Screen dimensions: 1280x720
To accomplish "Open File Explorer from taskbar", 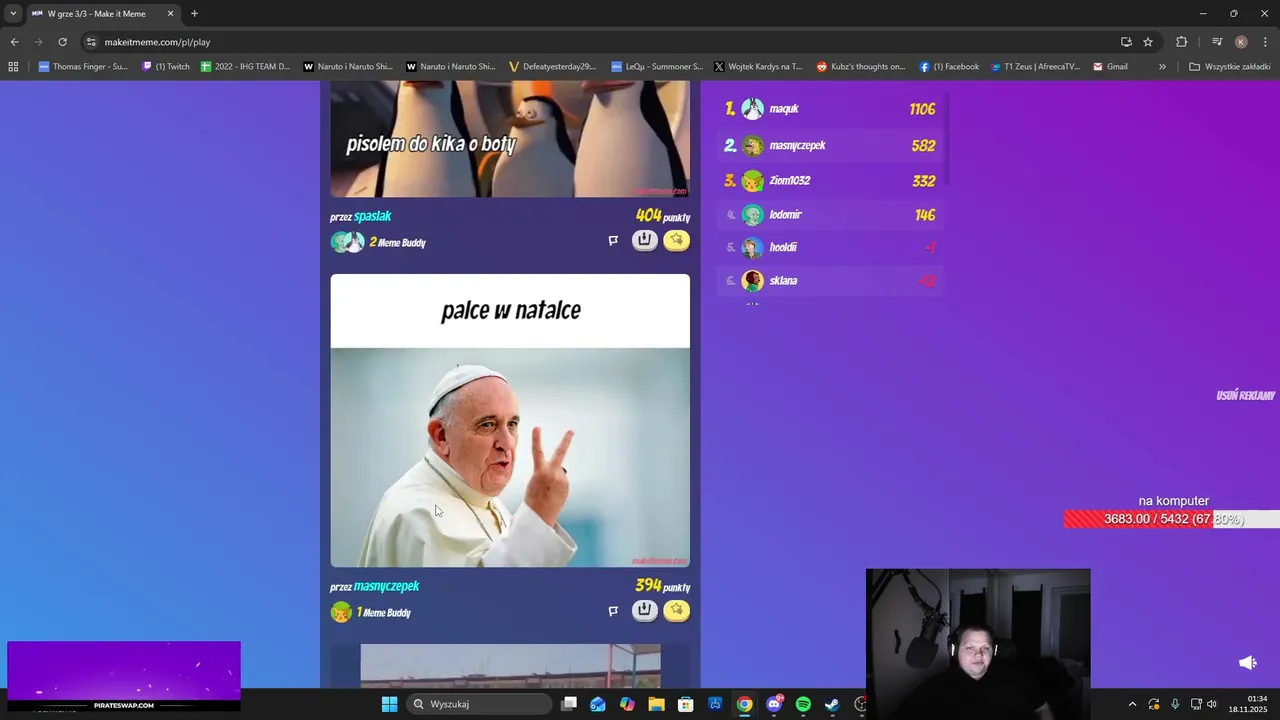I will click(x=656, y=704).
